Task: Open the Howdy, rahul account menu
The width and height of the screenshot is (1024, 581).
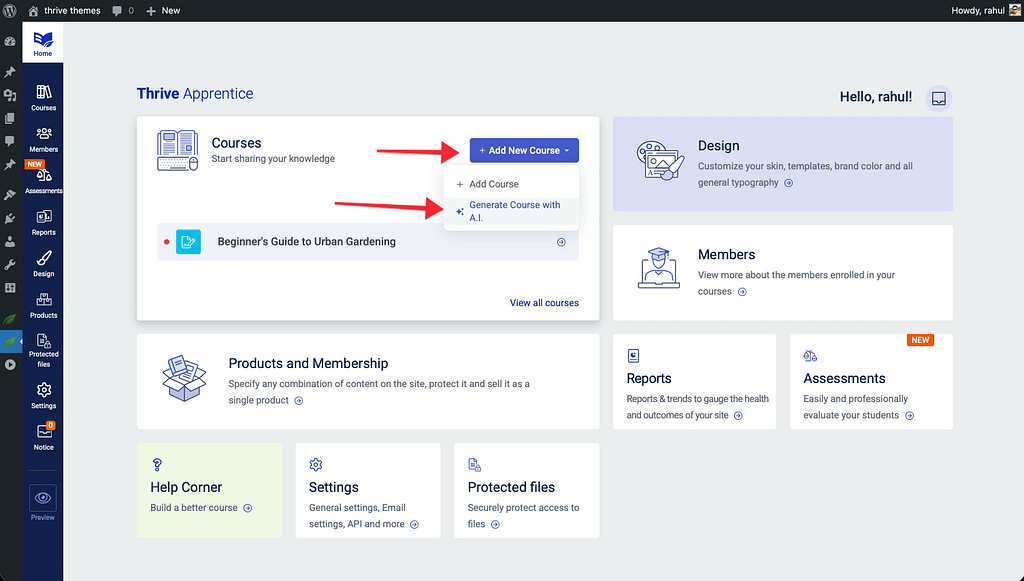Action: pos(978,10)
